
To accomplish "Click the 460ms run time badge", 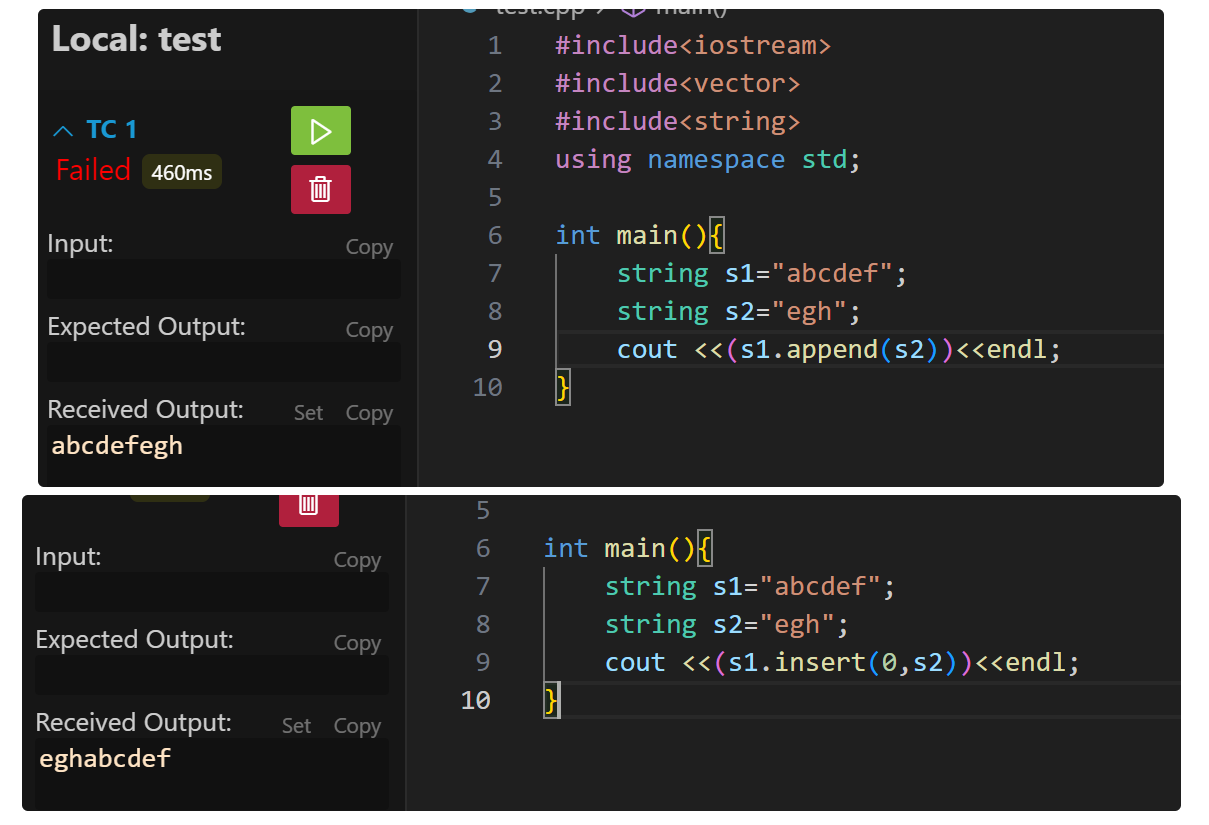I will [181, 173].
